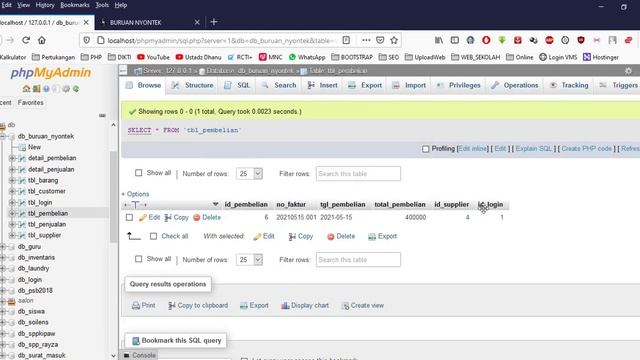Open the Favorites tab in navigation panel

point(31,102)
